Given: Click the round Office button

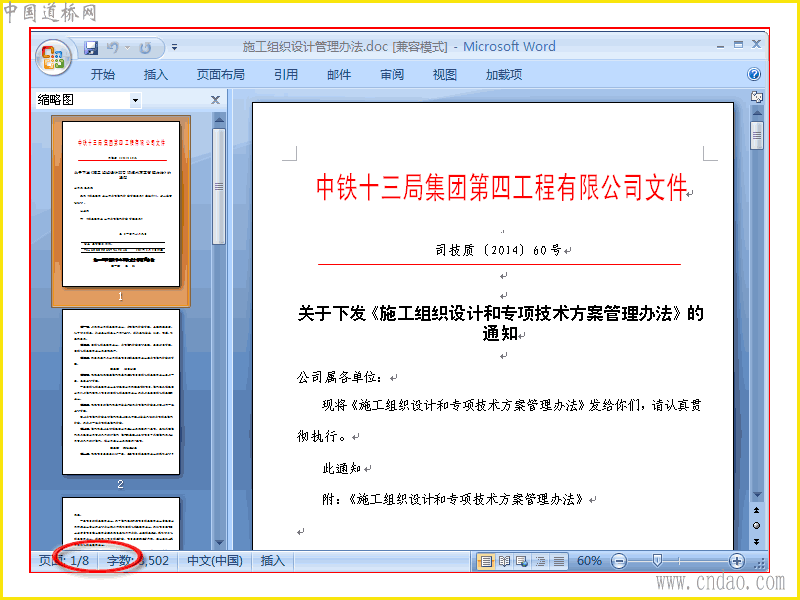Looking at the screenshot, I should click(53, 57).
